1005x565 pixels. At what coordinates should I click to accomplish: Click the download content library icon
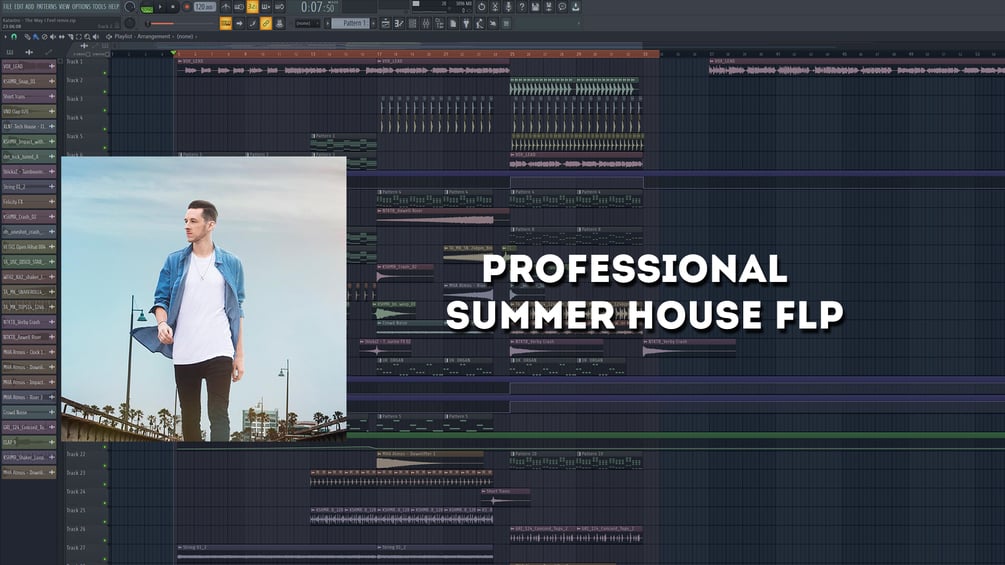pyautogui.click(x=576, y=6)
